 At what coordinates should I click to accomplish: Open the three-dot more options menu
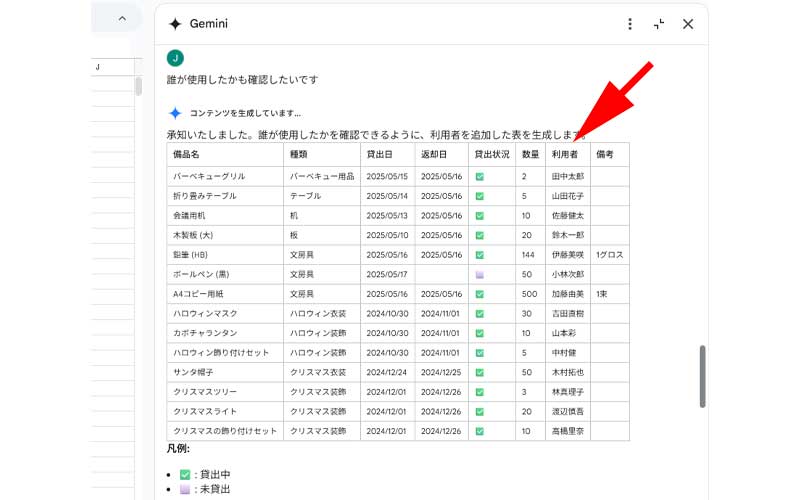[x=629, y=24]
